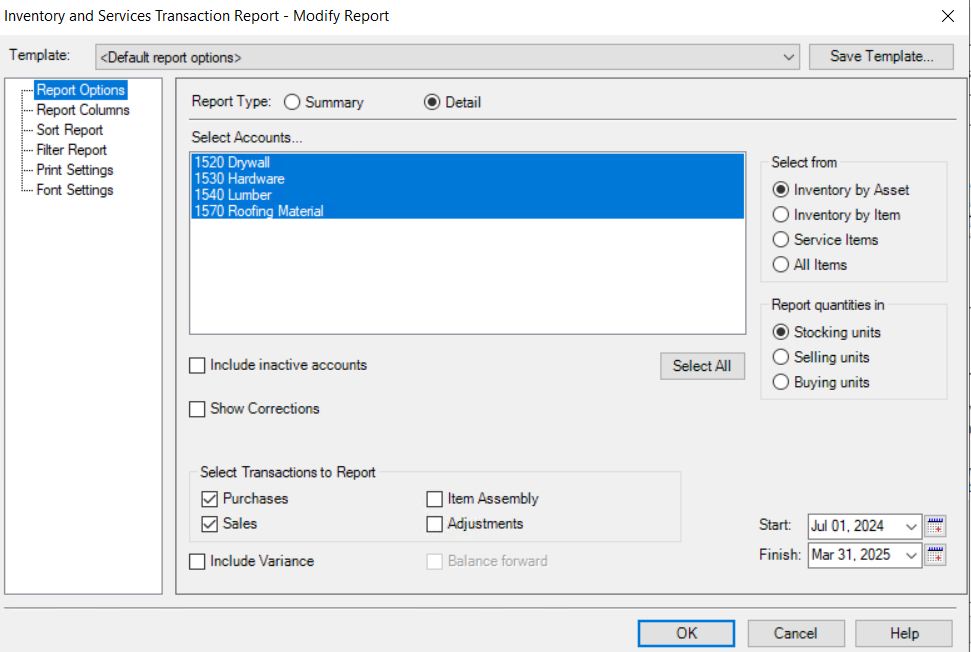Choose Service Items in Select from

780,239
